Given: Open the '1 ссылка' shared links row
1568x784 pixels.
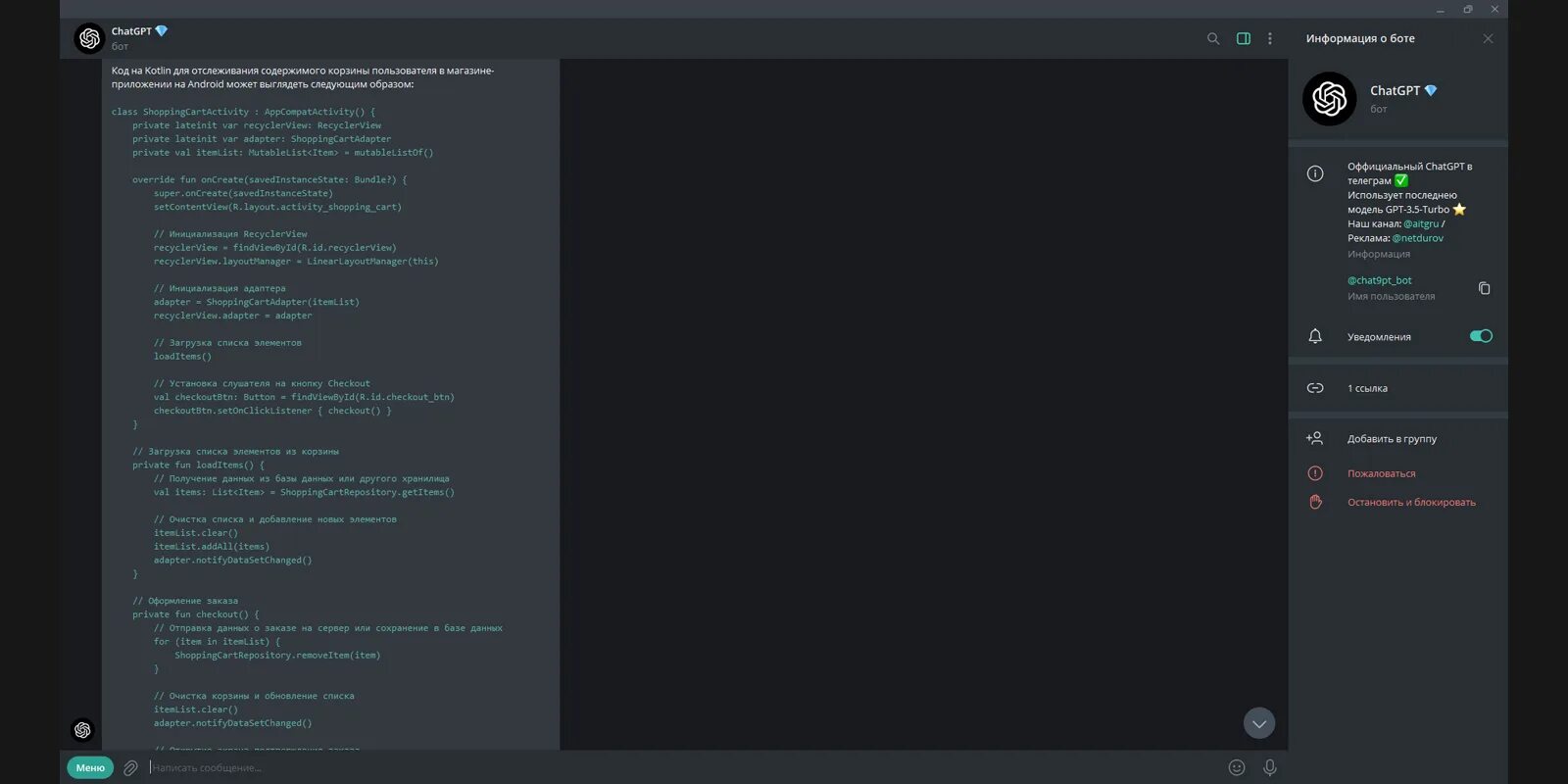Looking at the screenshot, I should (x=1397, y=388).
